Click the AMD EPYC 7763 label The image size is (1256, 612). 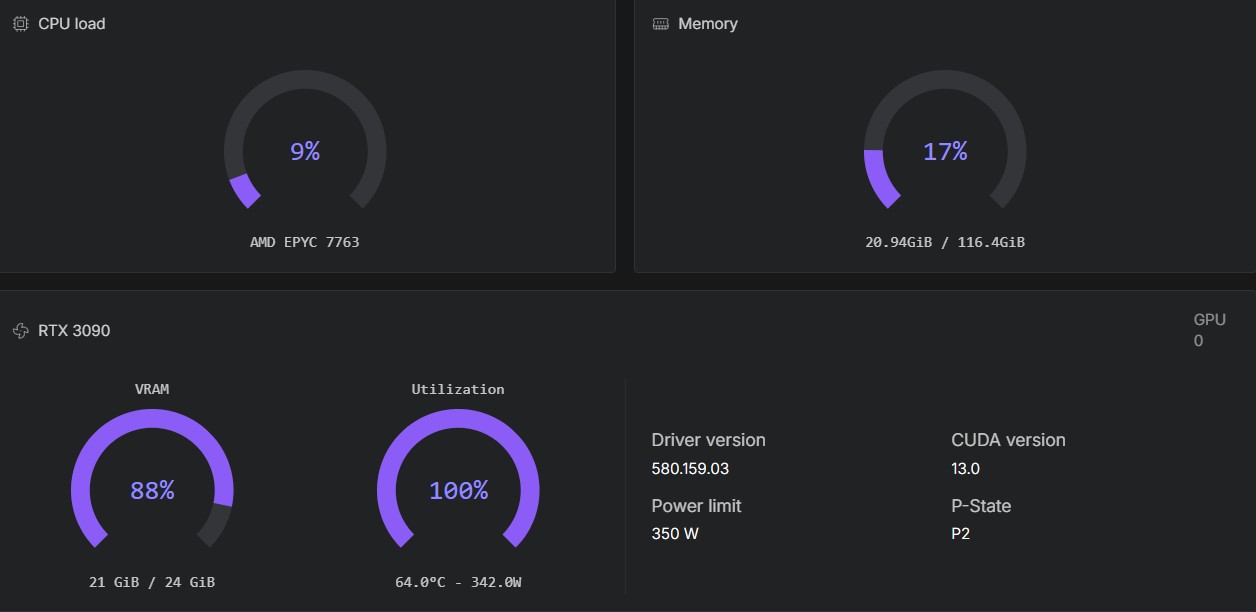coord(305,242)
